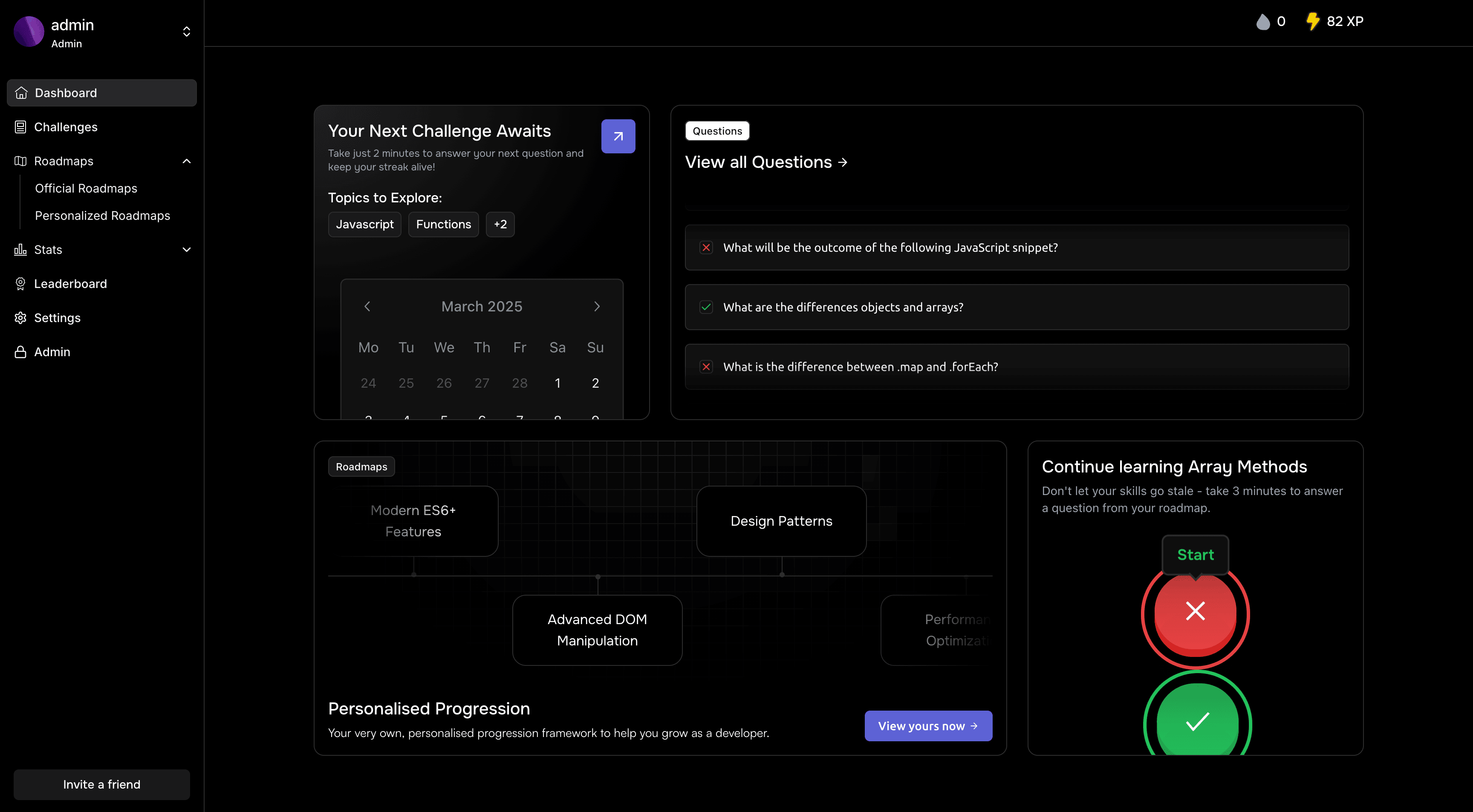The height and width of the screenshot is (812, 1473).
Task: Launch challenge with the indigo arrow icon
Action: (618, 136)
